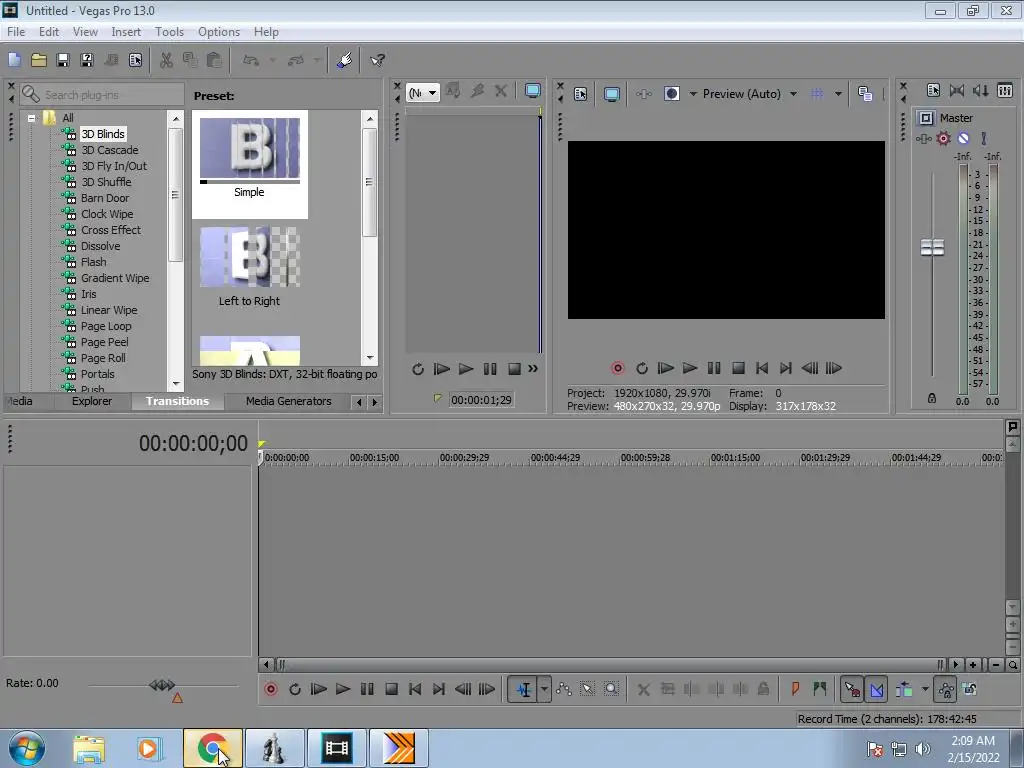Copy snapshot to clipboard in preview toolbar

click(x=865, y=94)
